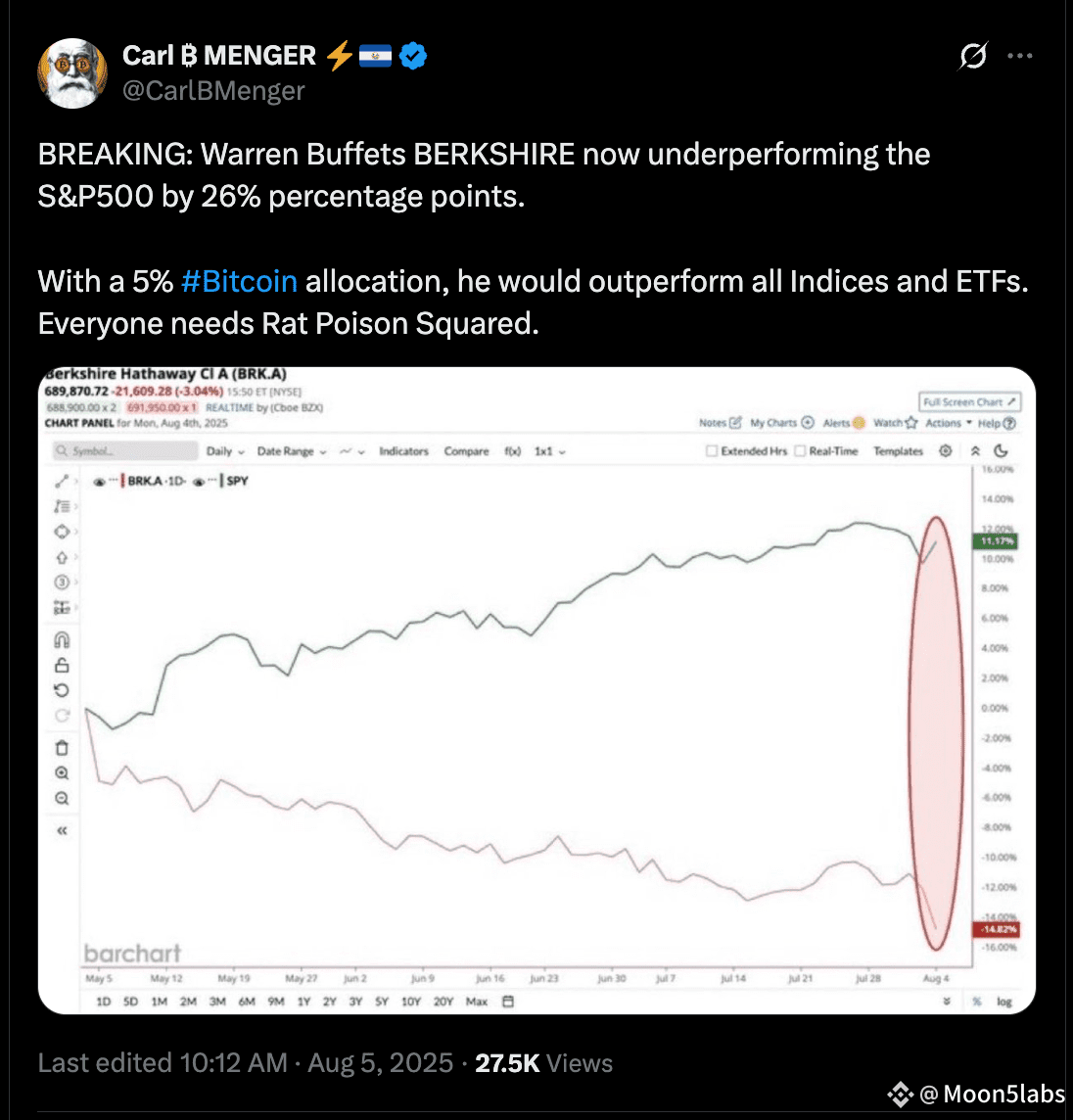Expand the 1x1 grid layout dropdown
The image size is (1073, 1120).
click(549, 451)
